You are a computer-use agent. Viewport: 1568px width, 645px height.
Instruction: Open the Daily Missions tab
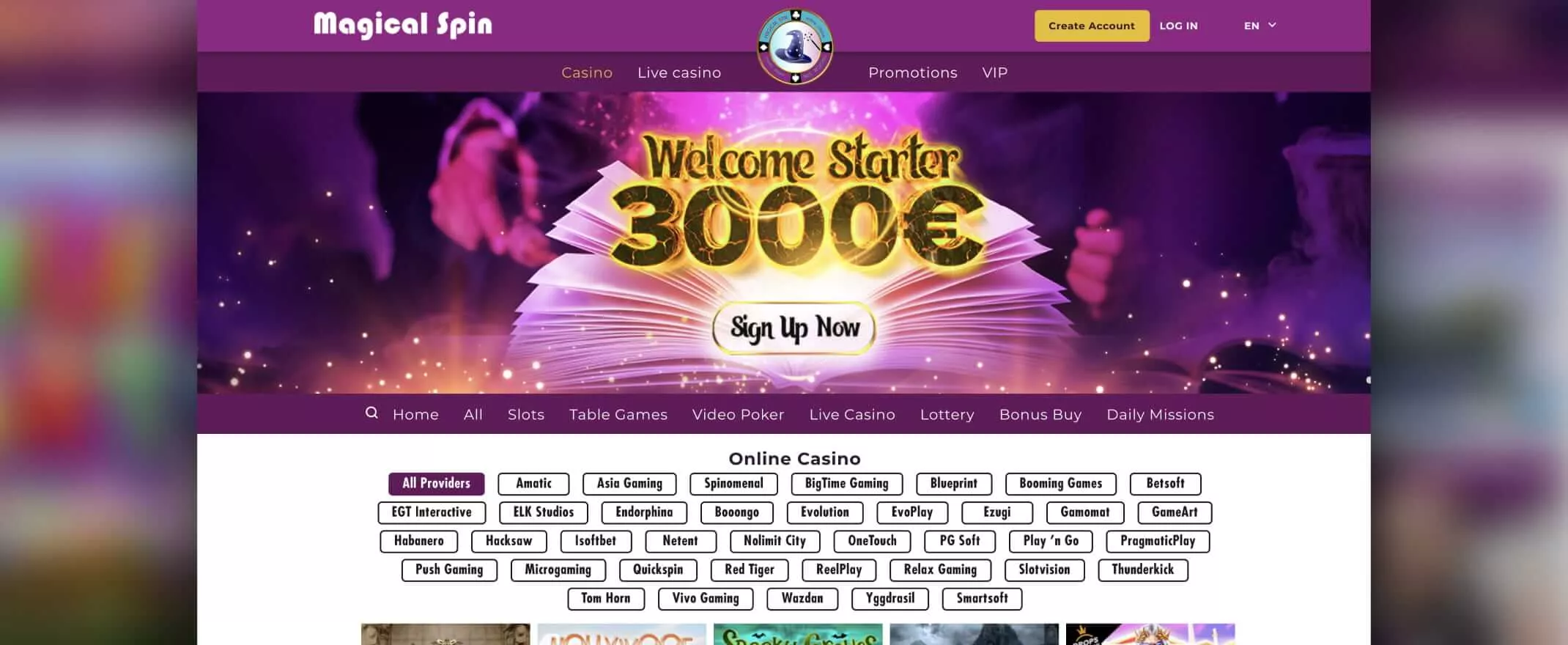click(1160, 415)
